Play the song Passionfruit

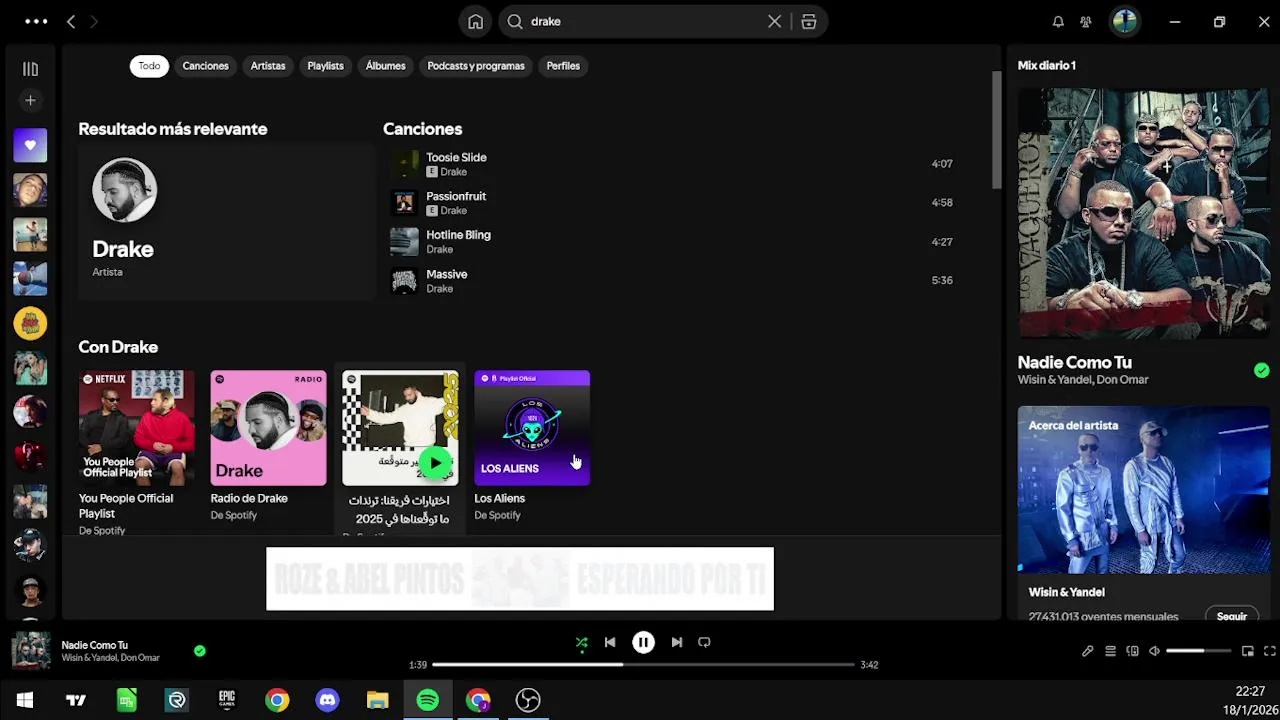coord(671,203)
